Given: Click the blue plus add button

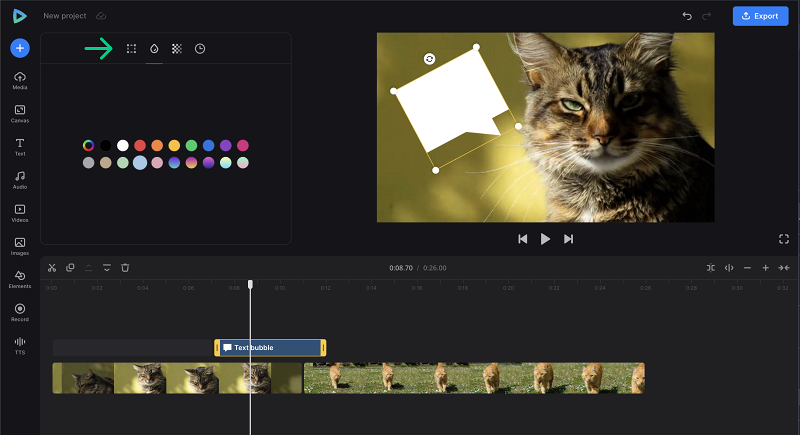Looking at the screenshot, I should pos(20,48).
